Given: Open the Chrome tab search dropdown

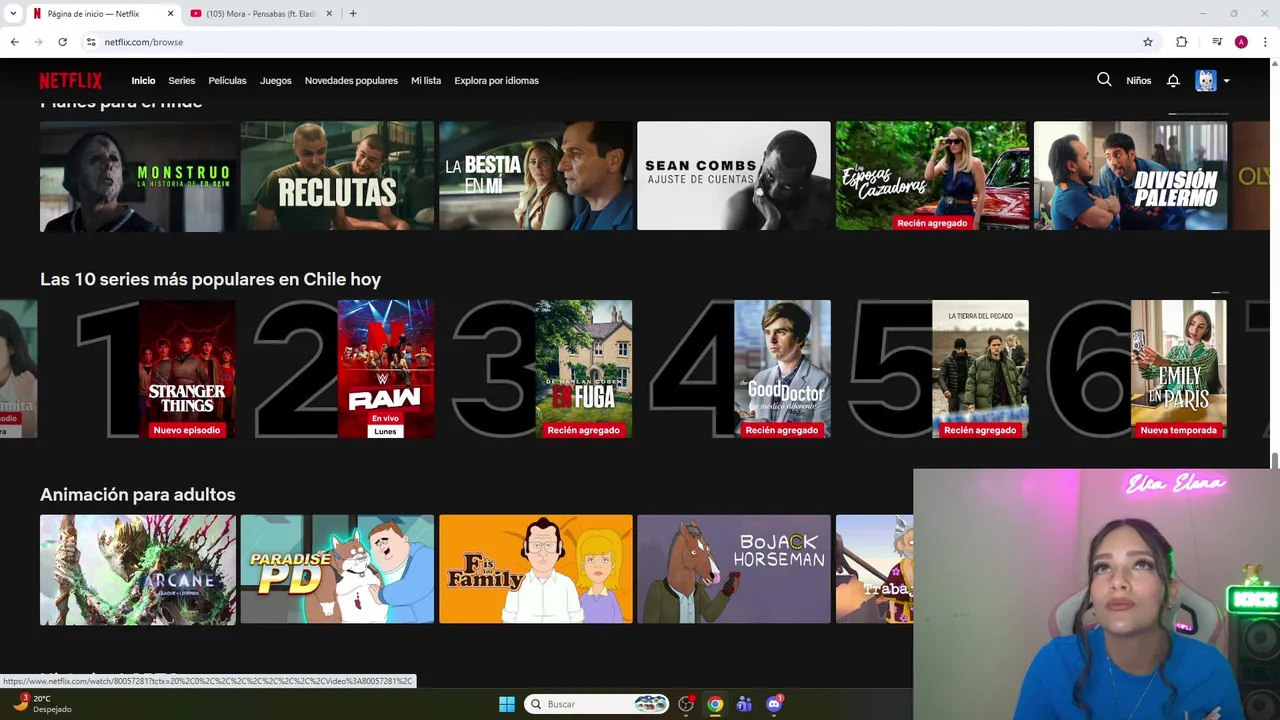Looking at the screenshot, I should pos(13,14).
